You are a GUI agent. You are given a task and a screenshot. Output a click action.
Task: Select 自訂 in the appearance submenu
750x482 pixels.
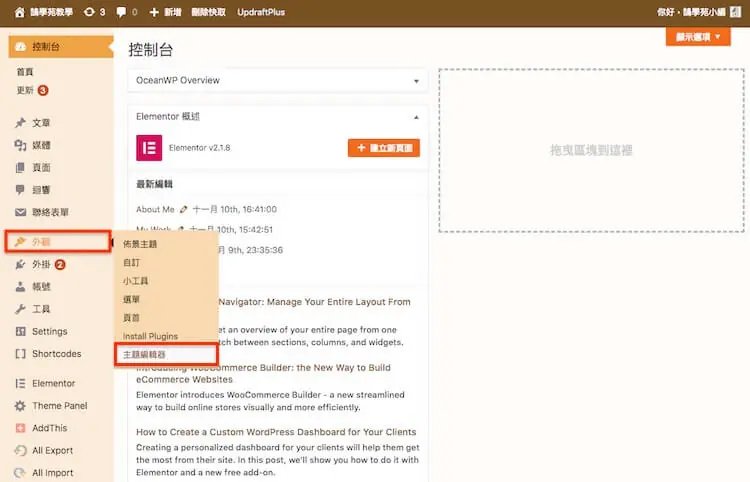point(132,263)
